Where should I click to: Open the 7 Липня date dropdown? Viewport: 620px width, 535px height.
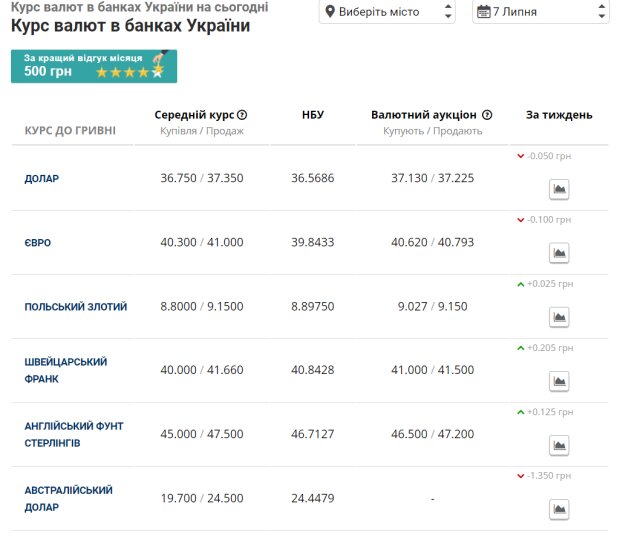click(x=541, y=12)
